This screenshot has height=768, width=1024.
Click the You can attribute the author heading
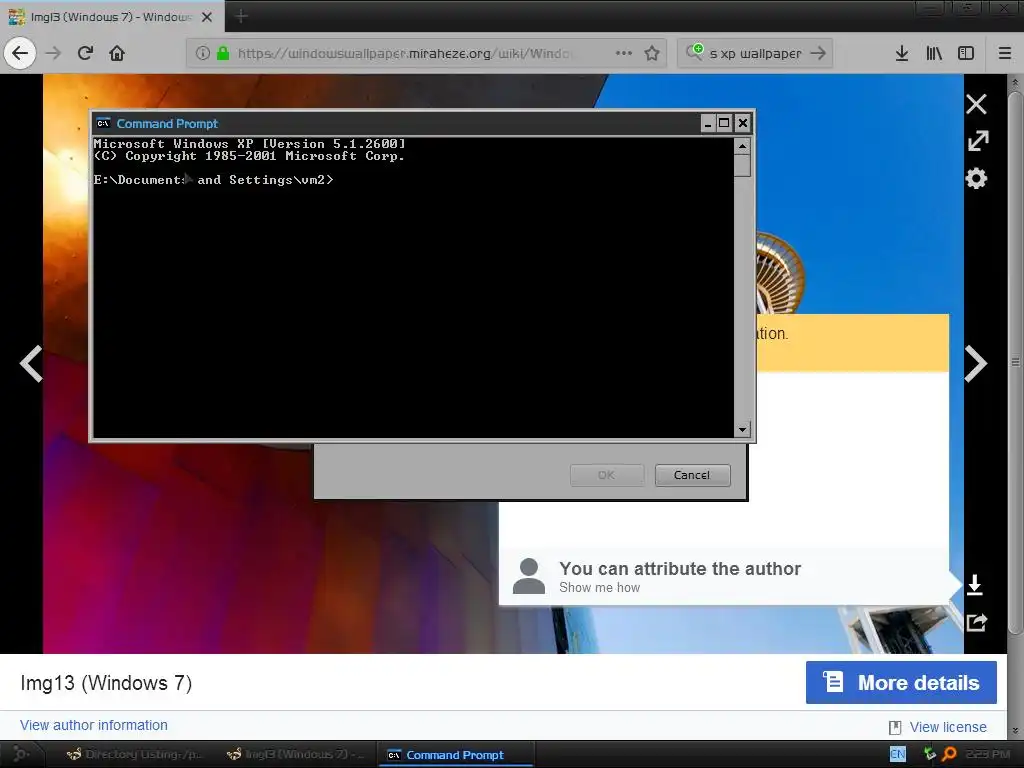[x=680, y=568]
